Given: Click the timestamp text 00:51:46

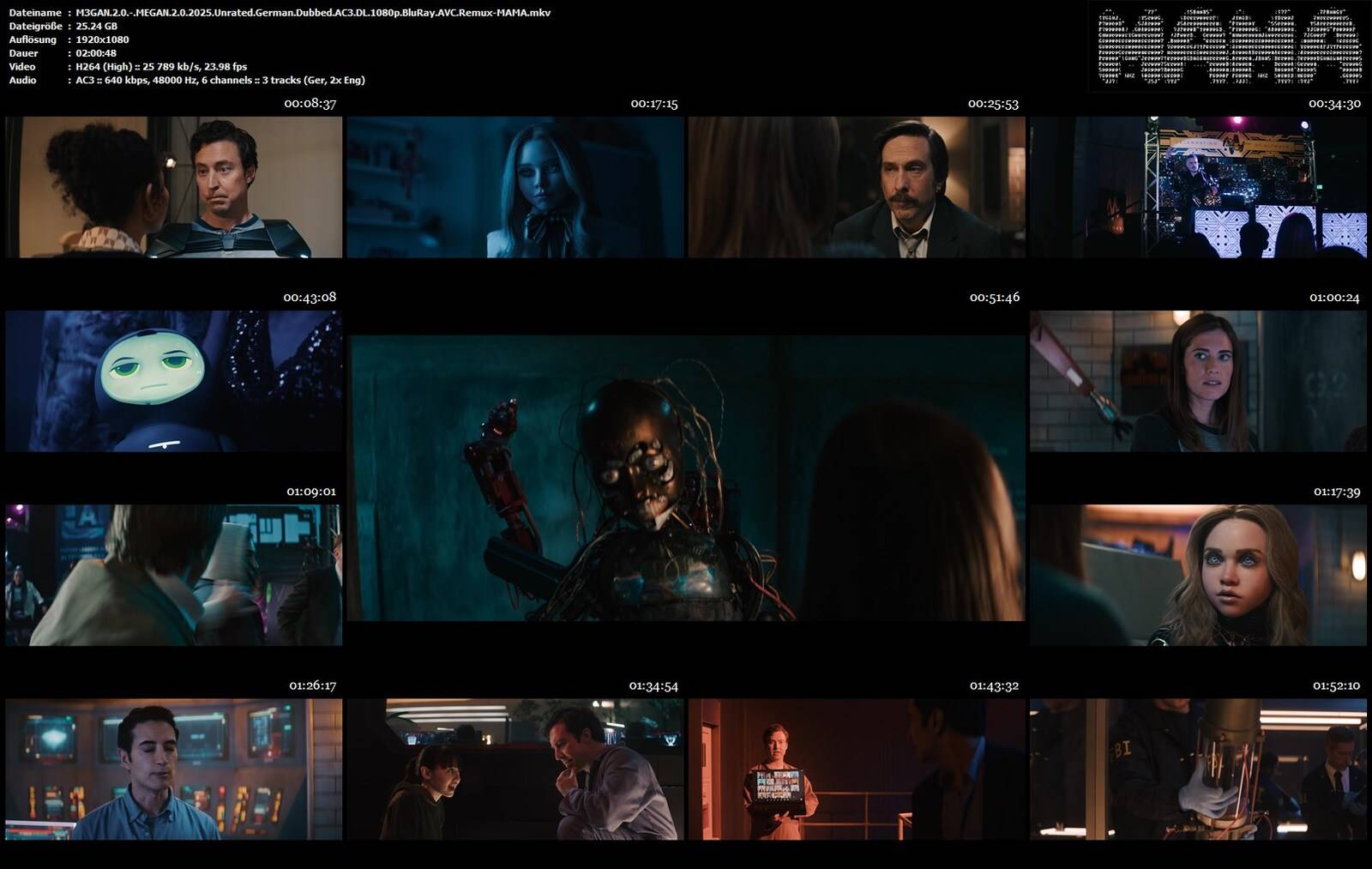Looking at the screenshot, I should point(994,297).
